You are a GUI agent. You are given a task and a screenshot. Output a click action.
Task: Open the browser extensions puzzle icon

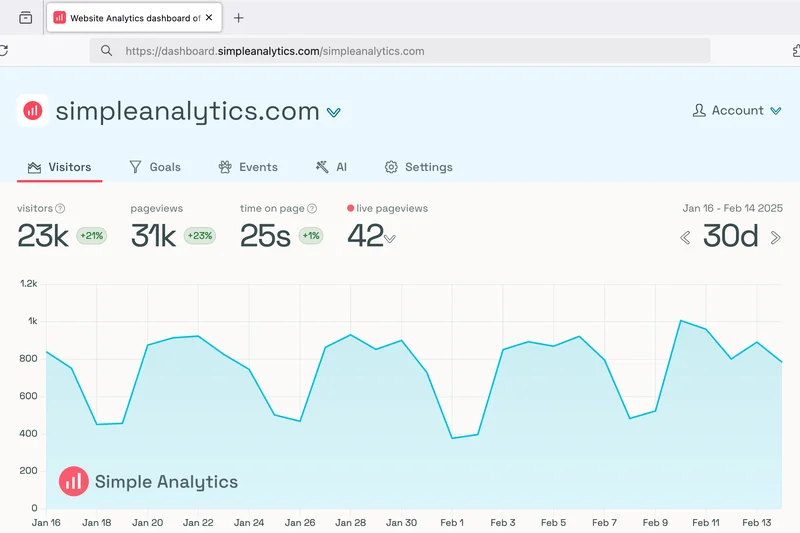pos(796,50)
